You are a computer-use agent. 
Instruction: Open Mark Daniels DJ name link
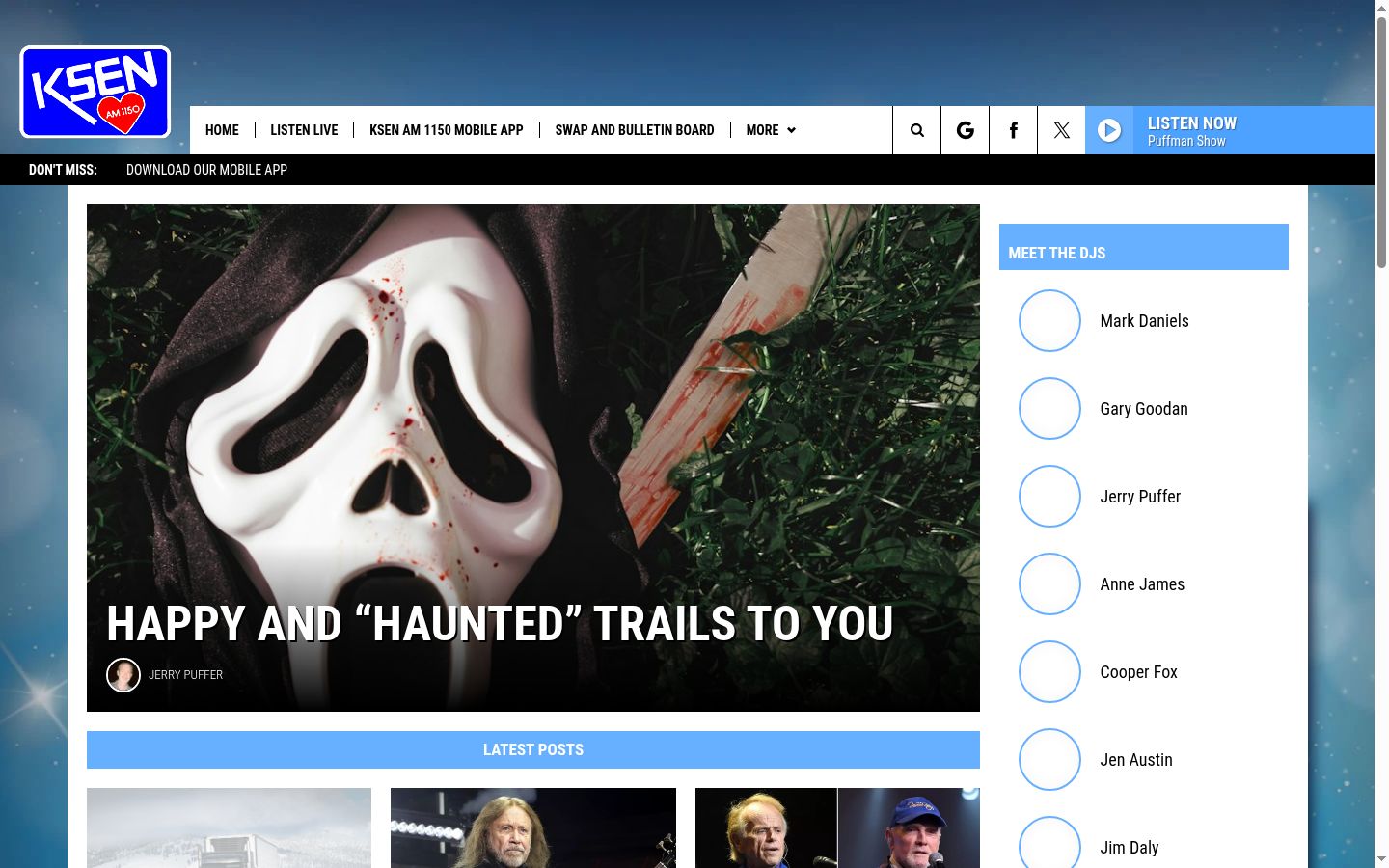(1144, 321)
